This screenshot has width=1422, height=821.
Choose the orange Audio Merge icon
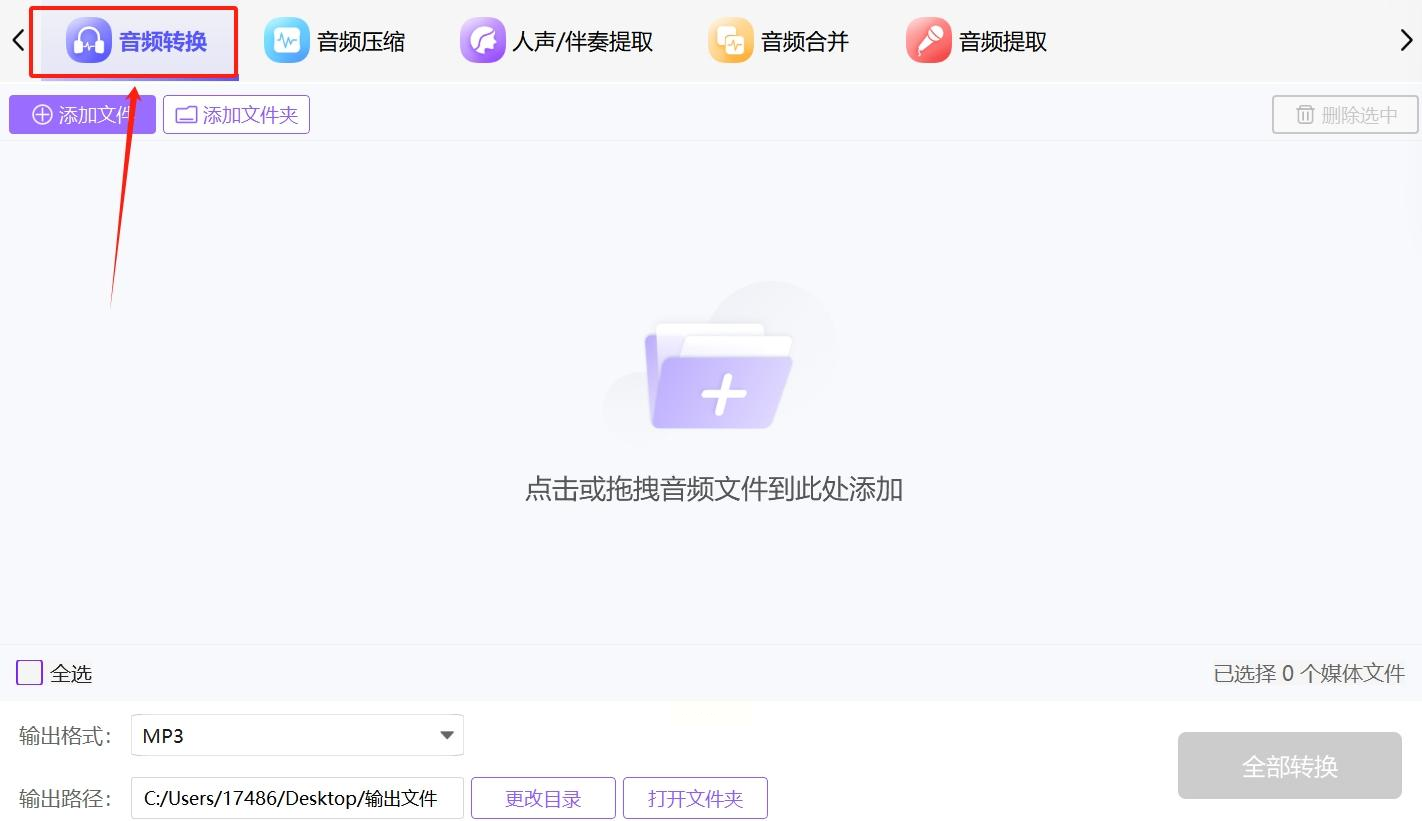(x=731, y=41)
